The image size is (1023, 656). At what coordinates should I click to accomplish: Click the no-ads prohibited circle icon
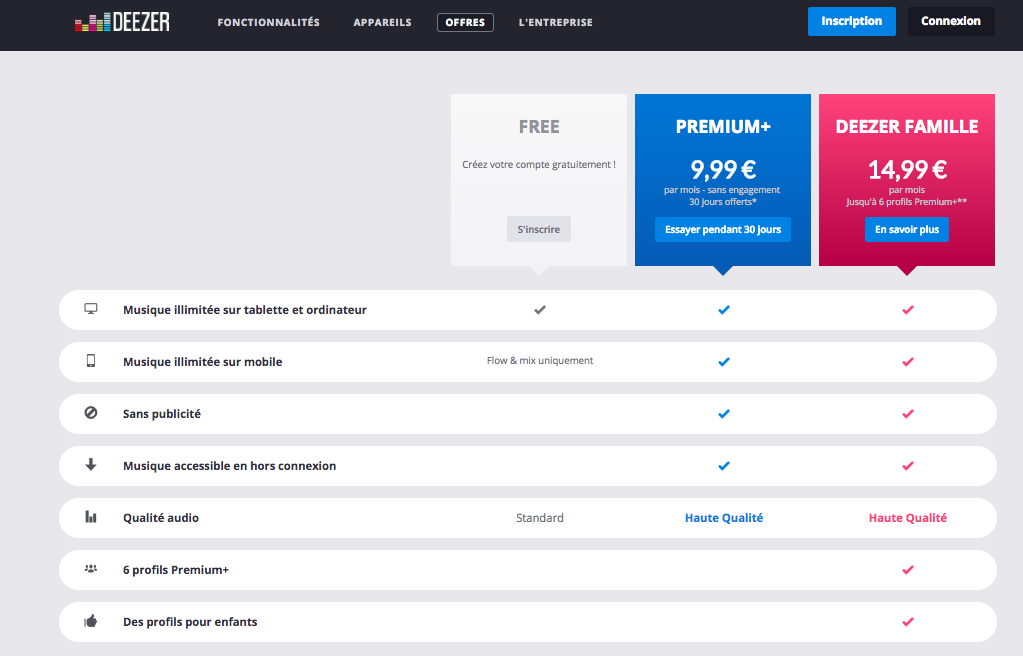coord(91,413)
